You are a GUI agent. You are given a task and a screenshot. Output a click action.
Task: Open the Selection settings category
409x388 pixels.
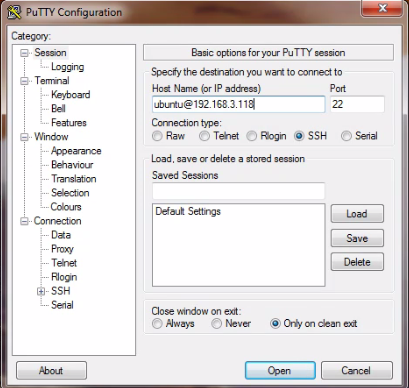(x=70, y=193)
